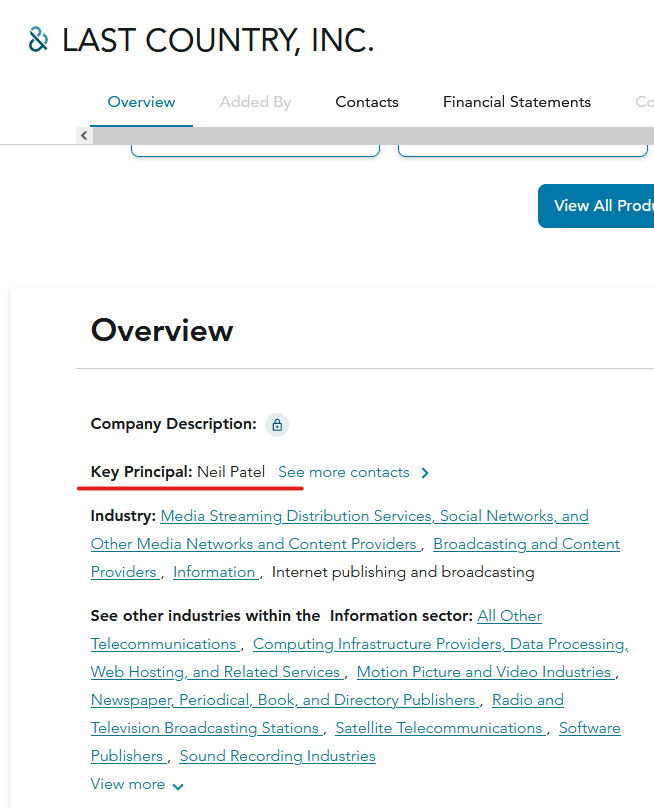
Task: Open Broadcasting and Content Providers link
Action: (526, 544)
